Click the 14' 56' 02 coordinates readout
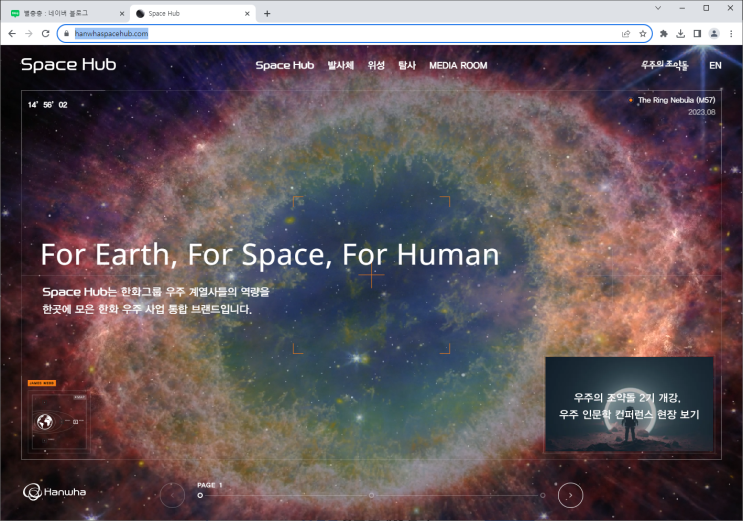Image resolution: width=743 pixels, height=521 pixels. [47, 105]
